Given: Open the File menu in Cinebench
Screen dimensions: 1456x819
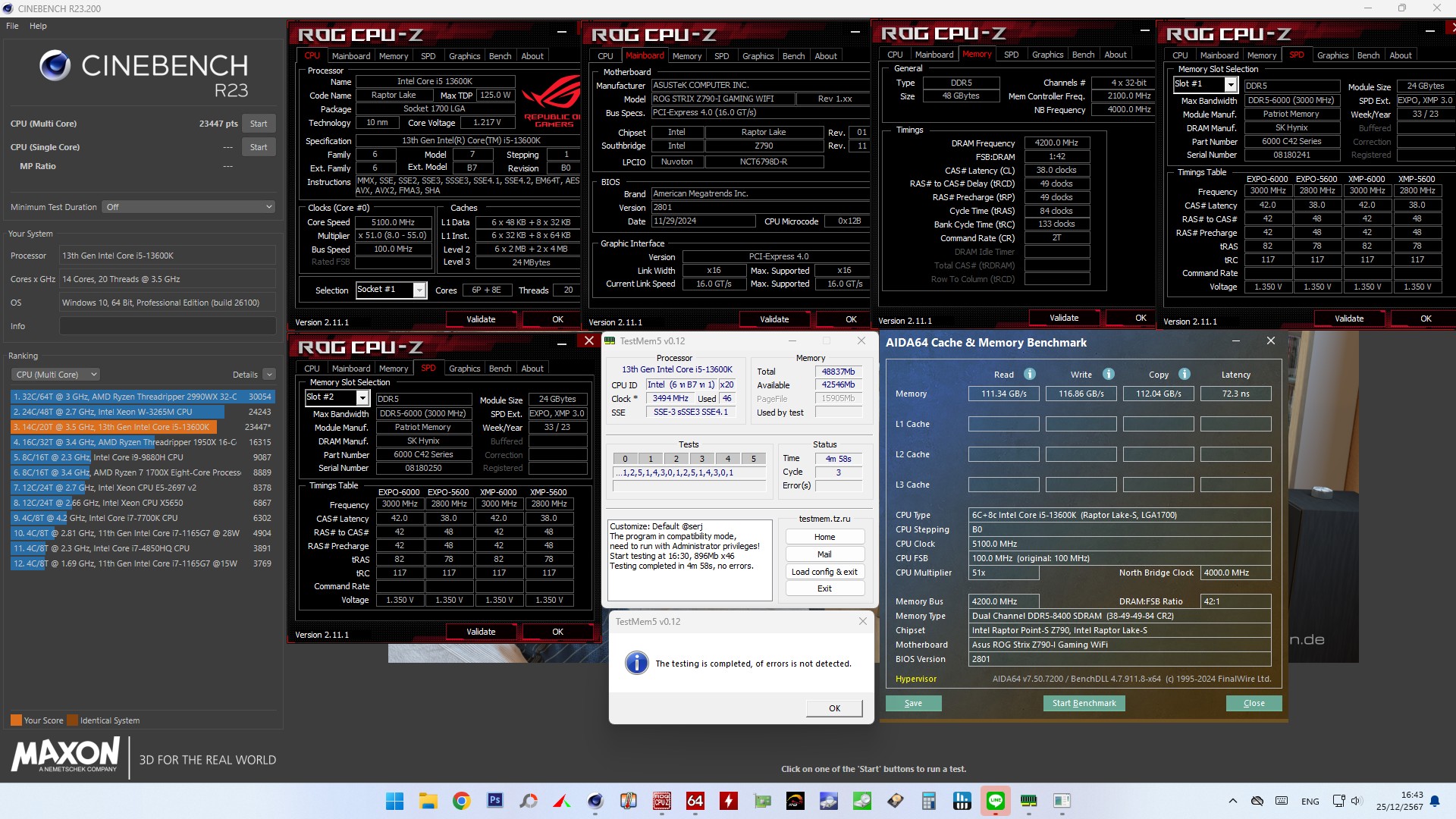Looking at the screenshot, I should (12, 26).
